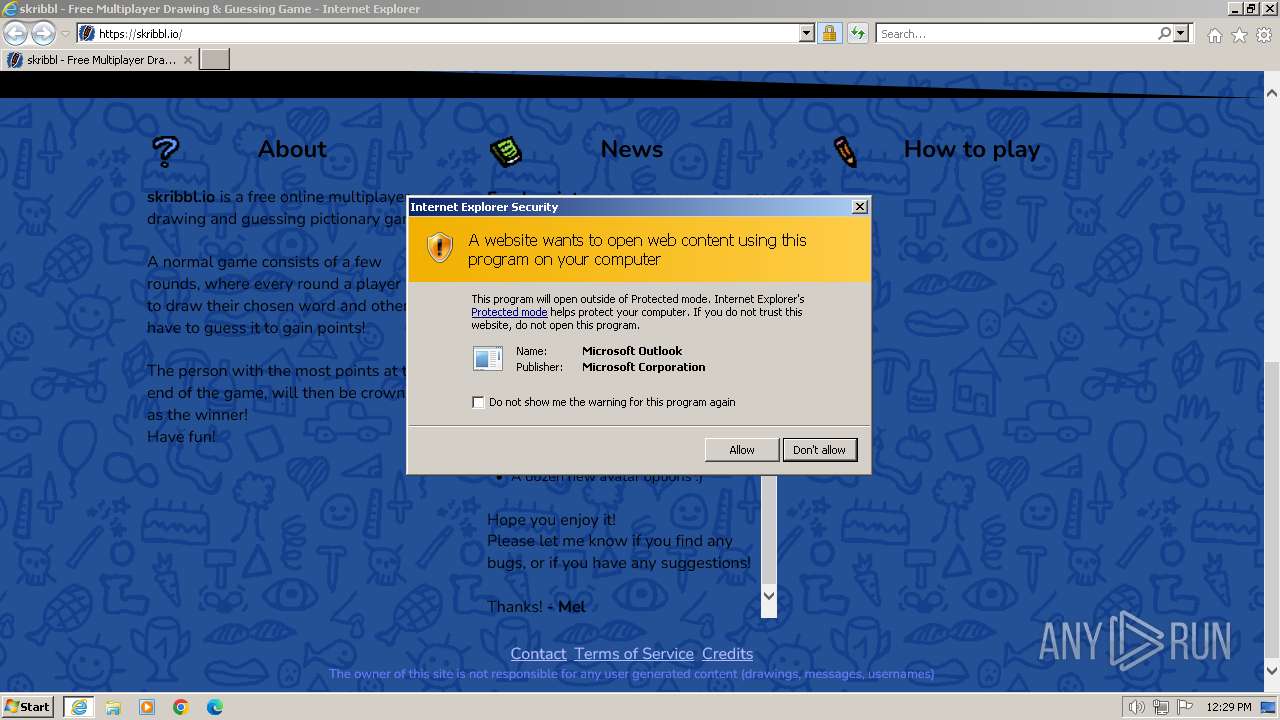Click the How to play heading

coord(972,149)
